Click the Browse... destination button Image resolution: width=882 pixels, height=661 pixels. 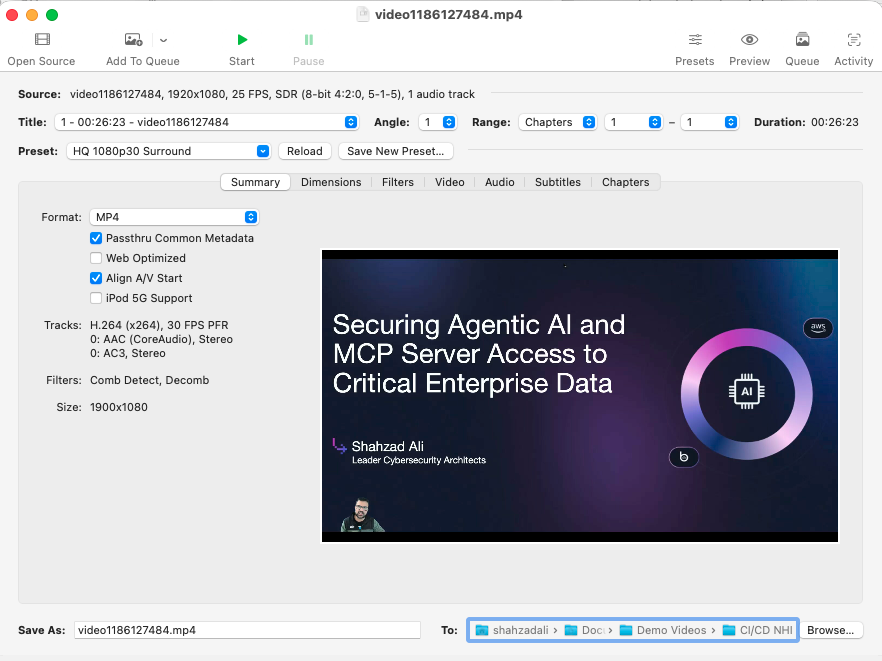pos(830,630)
